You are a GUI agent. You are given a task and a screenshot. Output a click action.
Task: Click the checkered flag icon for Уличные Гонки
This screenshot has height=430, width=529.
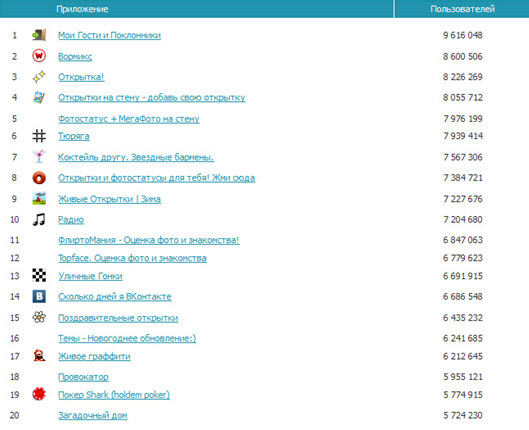point(39,276)
